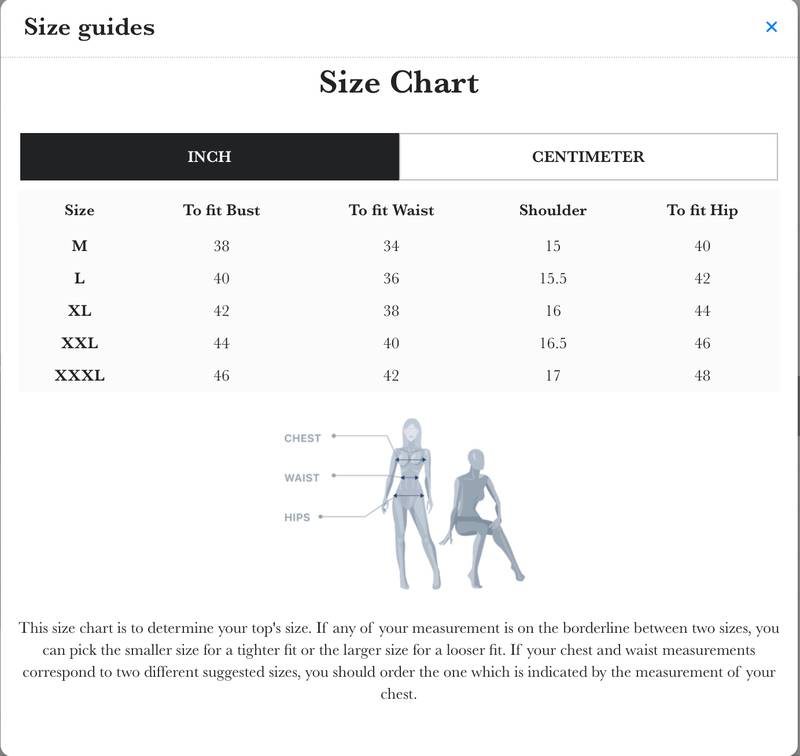Image resolution: width=800 pixels, height=756 pixels.
Task: Click the Size column header
Action: click(x=79, y=211)
